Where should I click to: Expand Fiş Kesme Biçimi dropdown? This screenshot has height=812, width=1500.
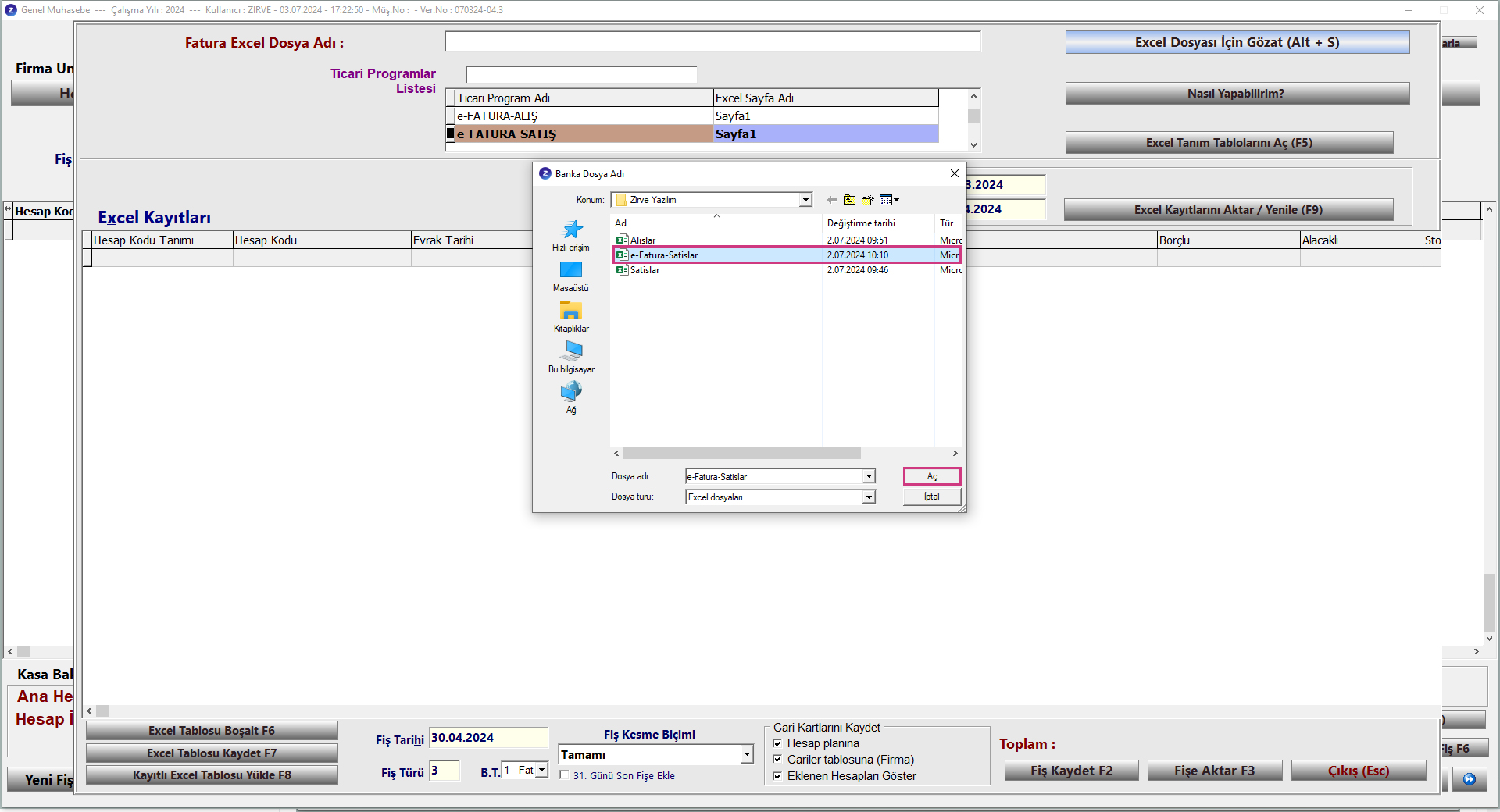tap(747, 754)
